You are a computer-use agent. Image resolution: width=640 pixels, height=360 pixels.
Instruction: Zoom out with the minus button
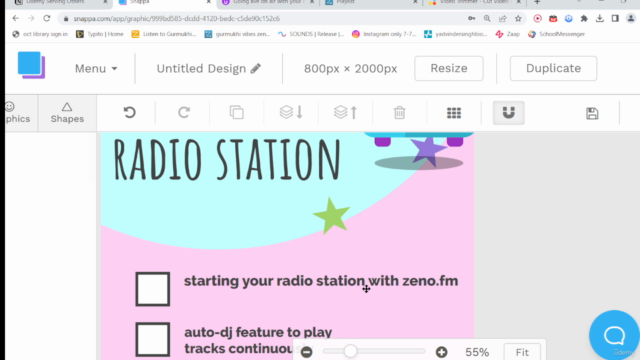(x=307, y=352)
